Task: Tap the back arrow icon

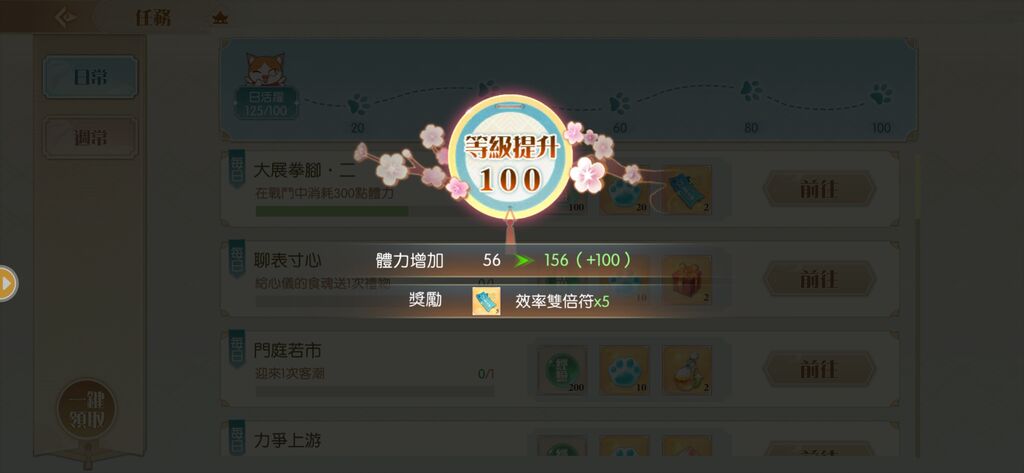Action: (65, 17)
